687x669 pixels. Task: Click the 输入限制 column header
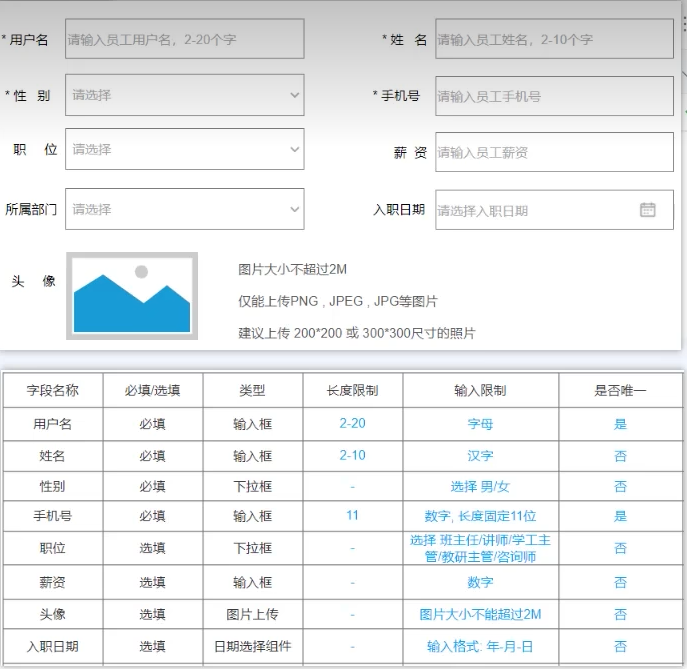point(480,391)
